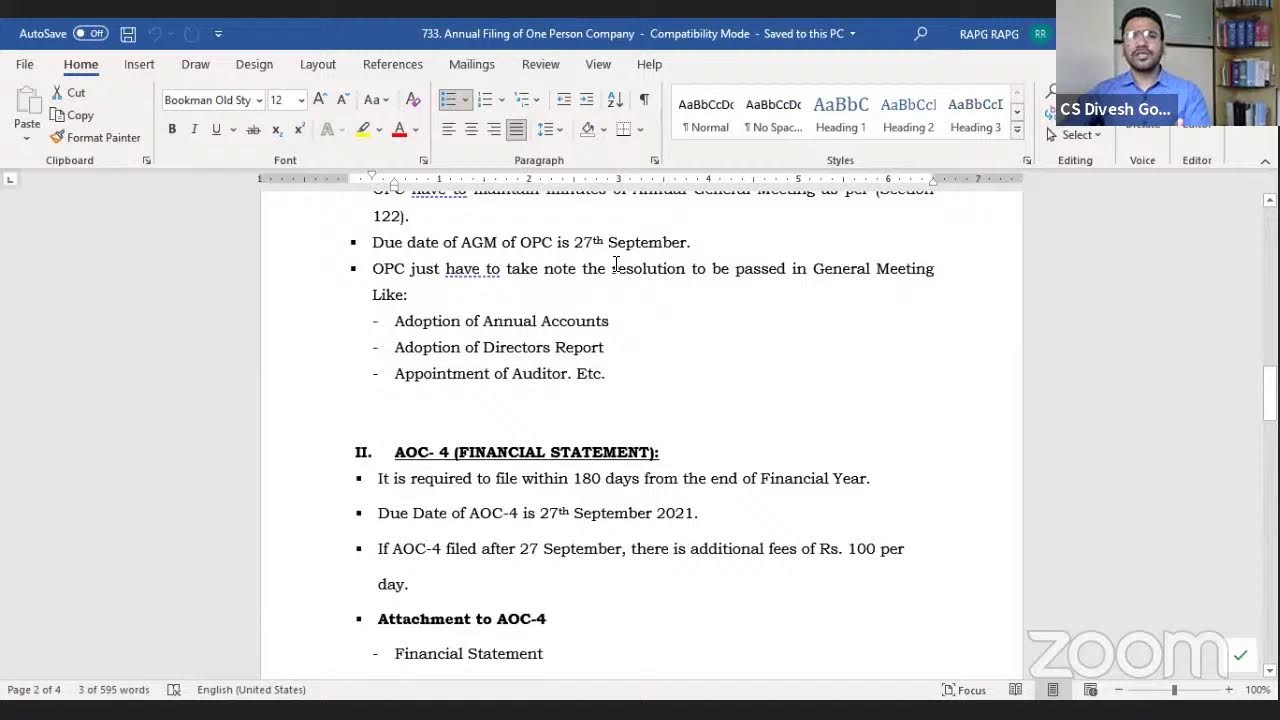Open the font size dropdown

(301, 100)
